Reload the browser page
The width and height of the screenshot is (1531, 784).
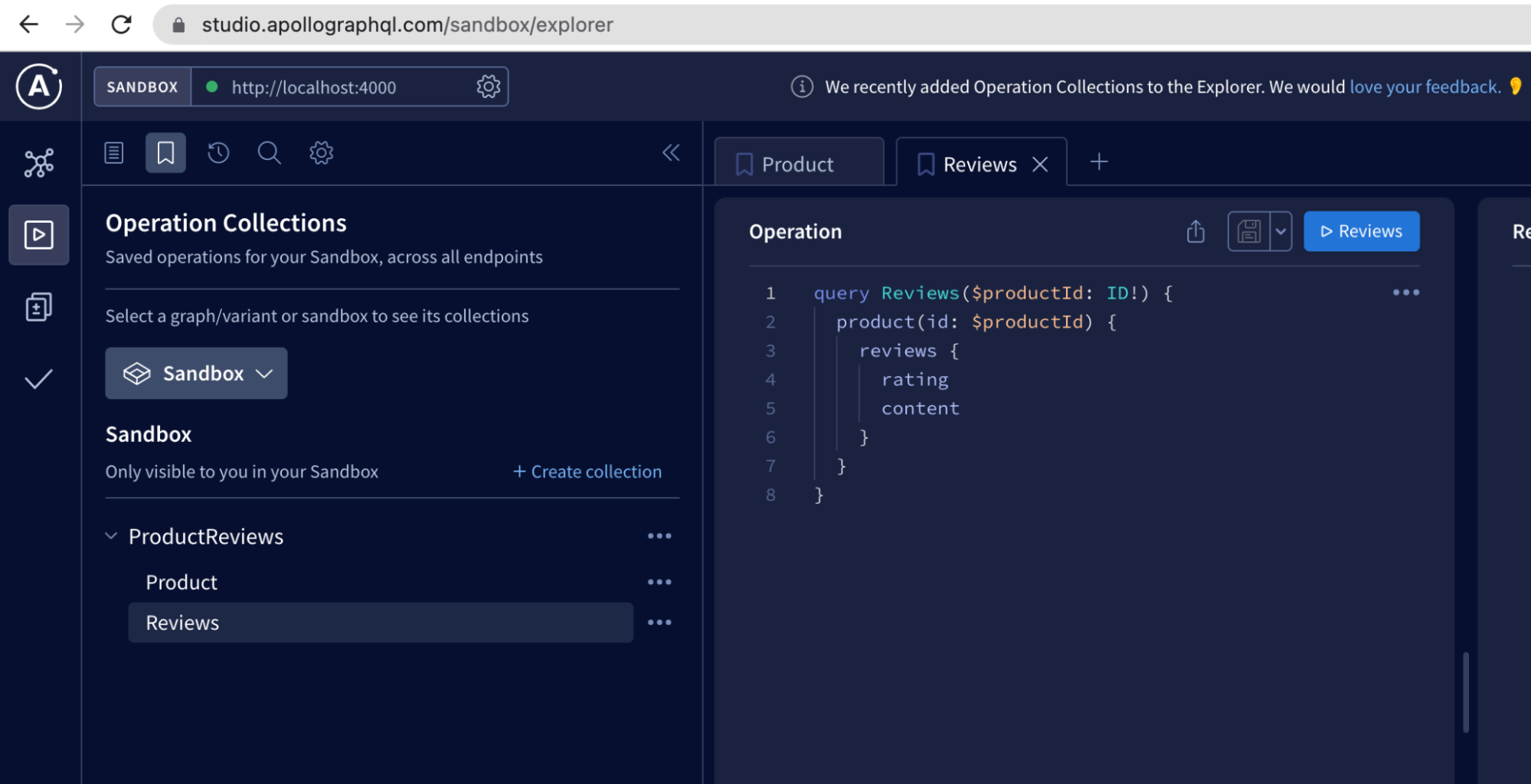tap(121, 24)
